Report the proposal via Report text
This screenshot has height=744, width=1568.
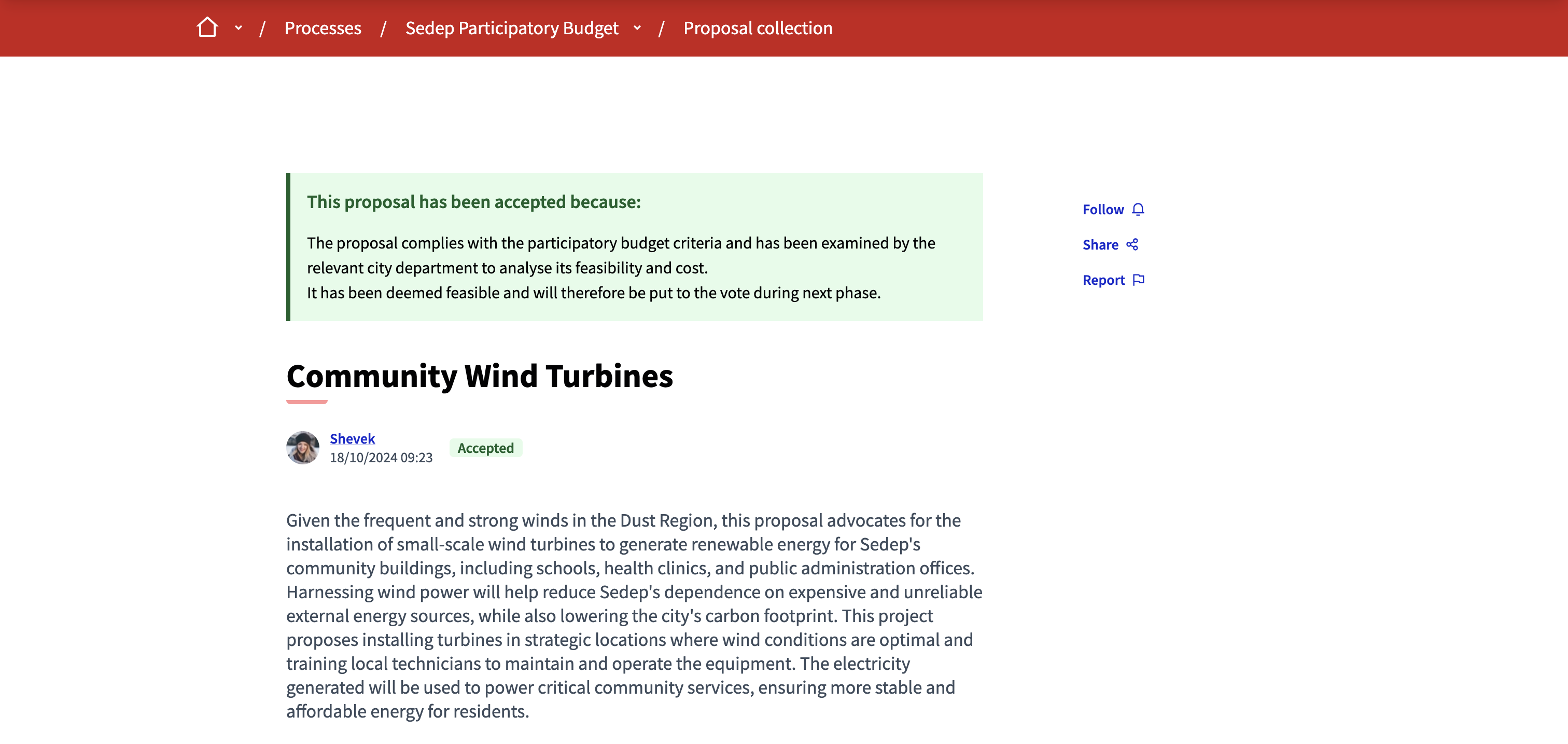click(1103, 280)
